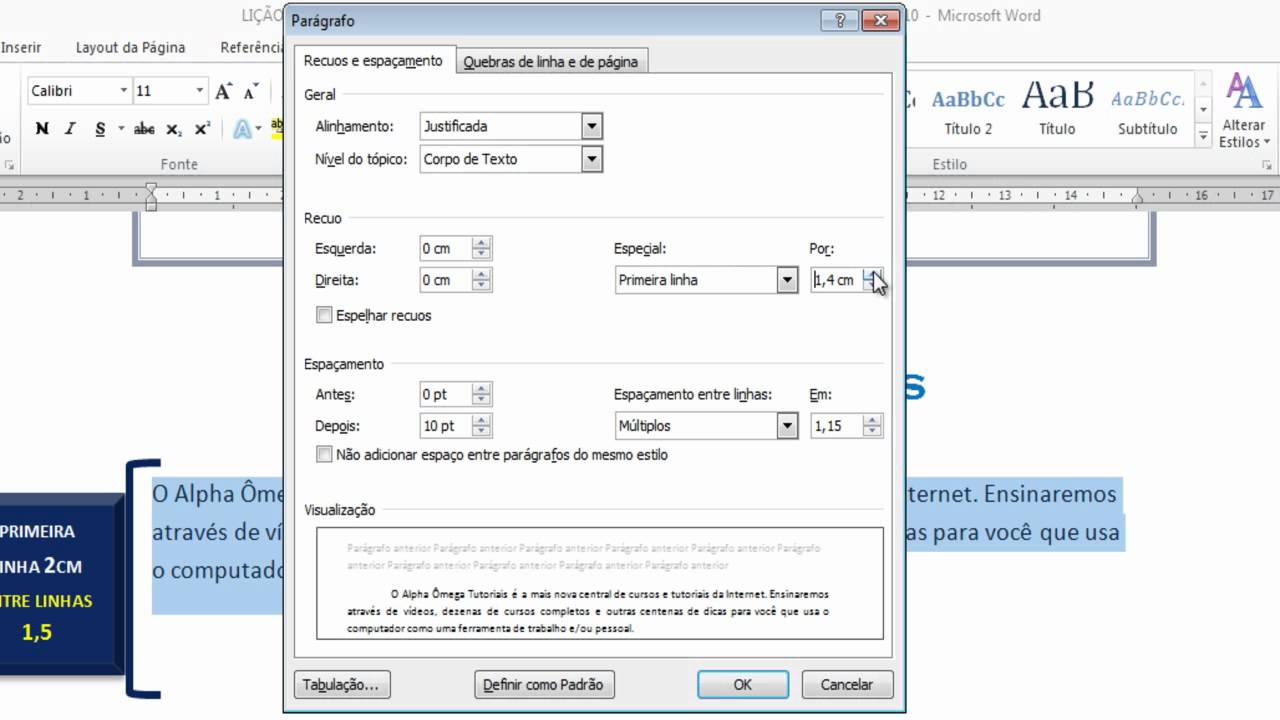1280x720 pixels.
Task: Enable Espelhar recuos checkbox
Action: [x=324, y=315]
